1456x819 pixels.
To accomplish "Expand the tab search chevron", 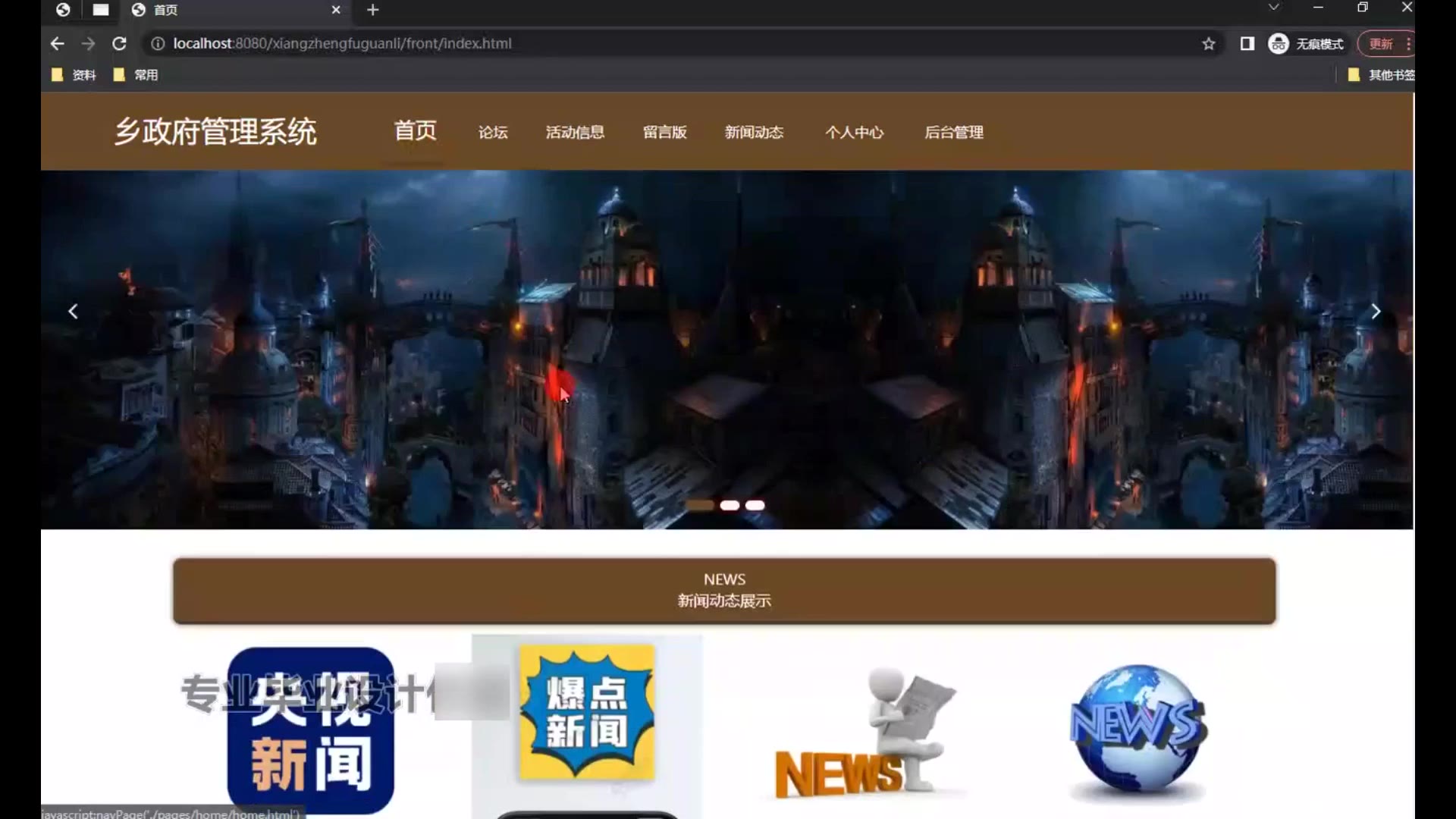I will point(1273,8).
